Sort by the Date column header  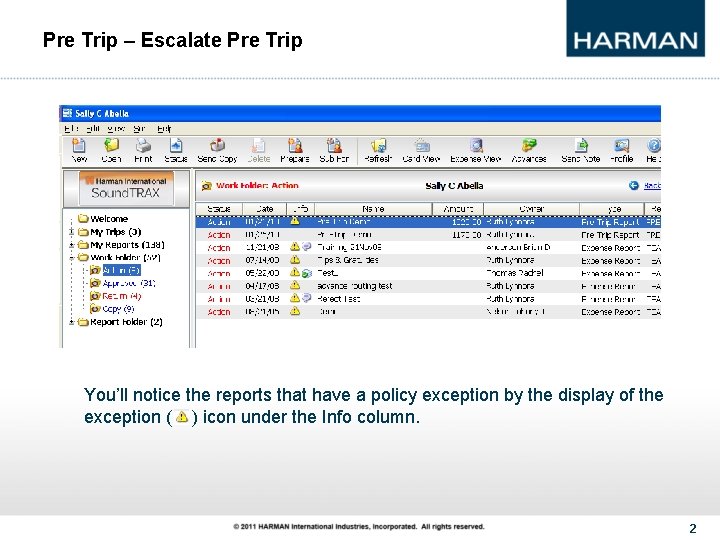click(264, 209)
